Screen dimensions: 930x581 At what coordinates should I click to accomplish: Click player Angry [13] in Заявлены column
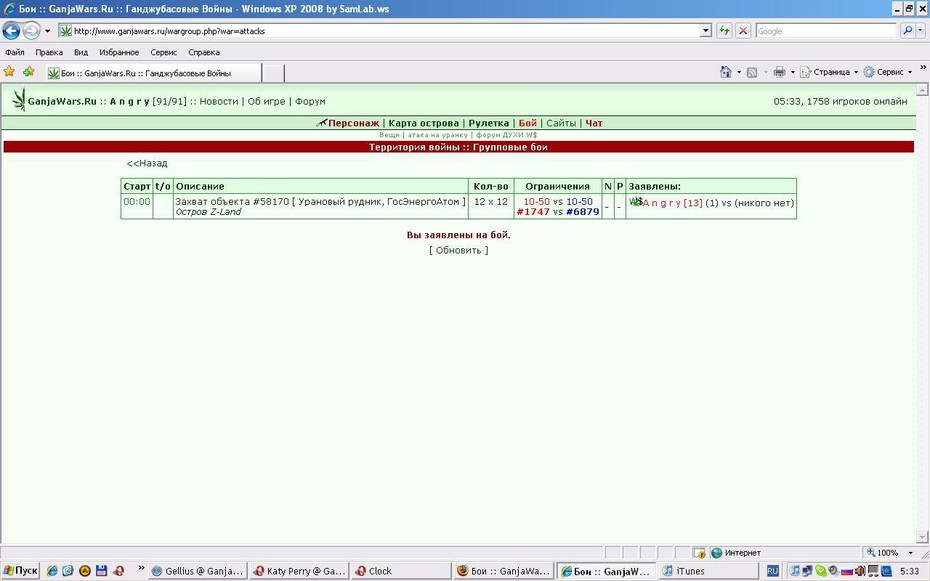coord(673,203)
